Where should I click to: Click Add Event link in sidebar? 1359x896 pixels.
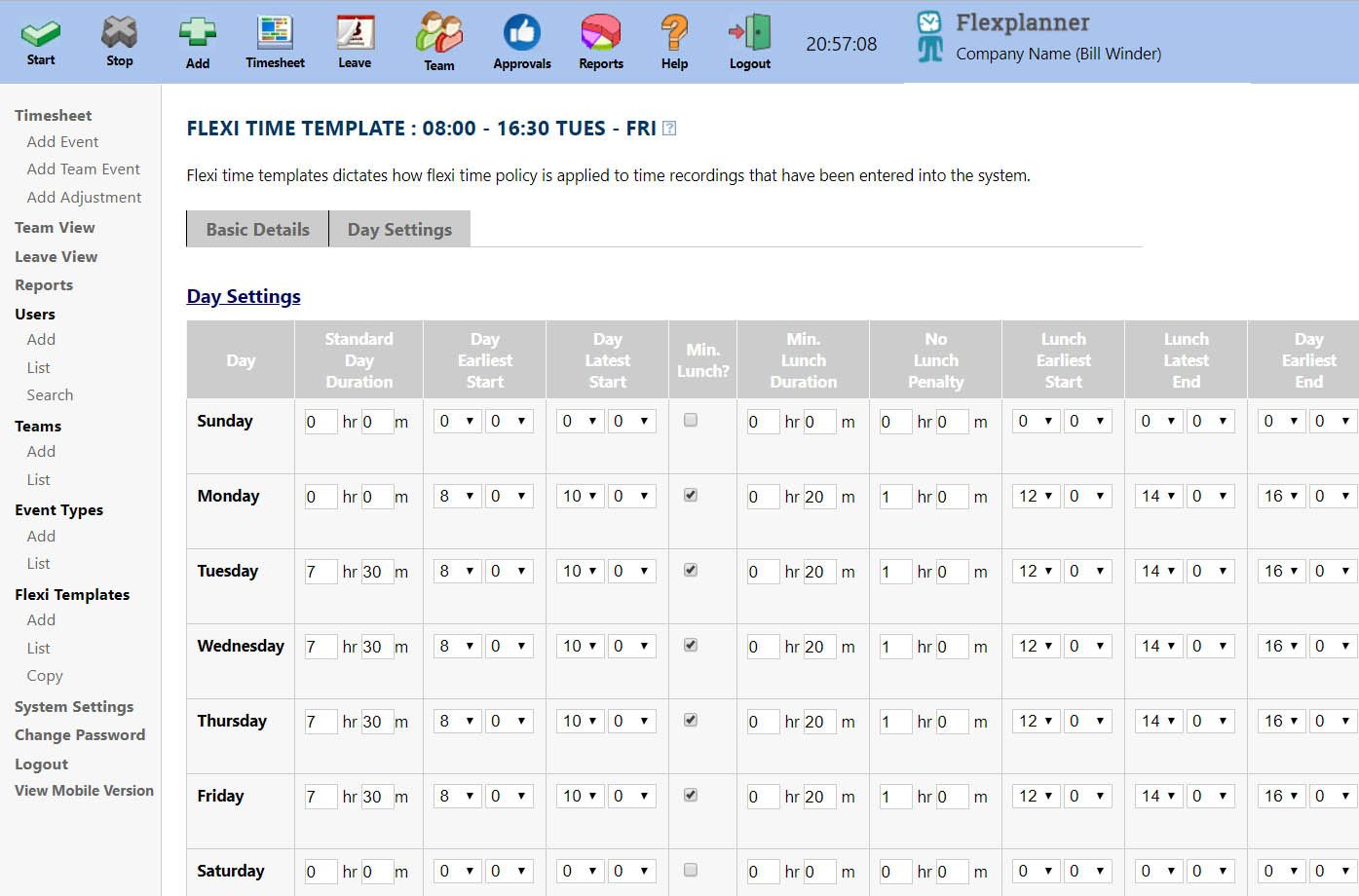pos(62,142)
